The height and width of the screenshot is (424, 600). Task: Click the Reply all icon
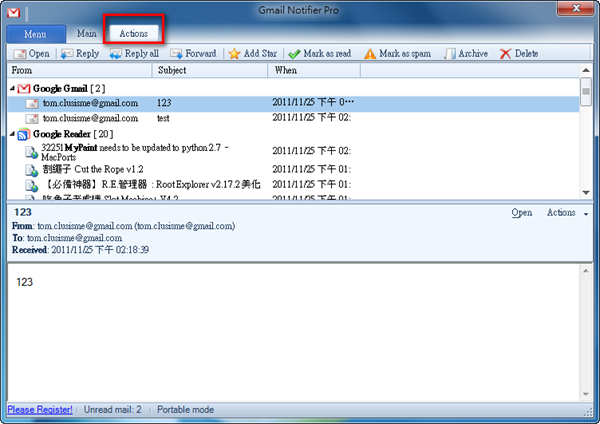tap(116, 54)
